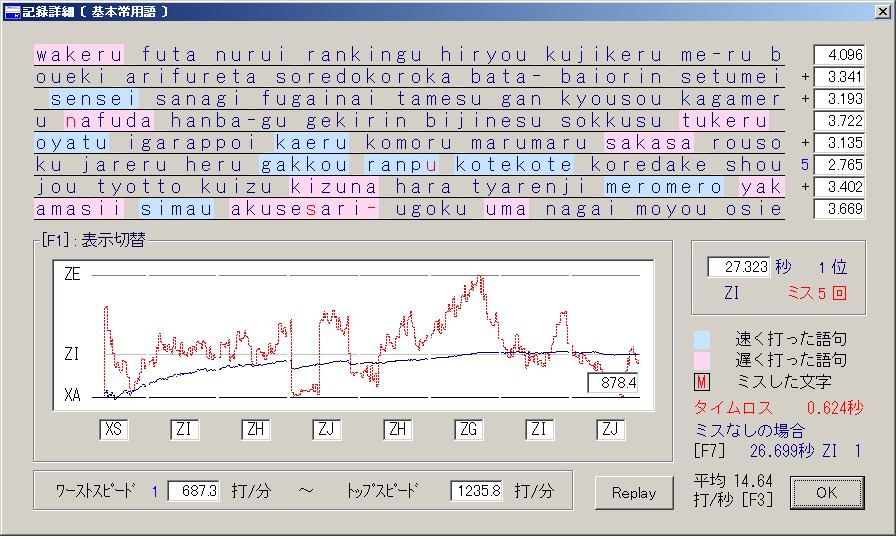The height and width of the screenshot is (538, 896).
Task: Click the XA label on the graph axis
Action: coord(72,395)
